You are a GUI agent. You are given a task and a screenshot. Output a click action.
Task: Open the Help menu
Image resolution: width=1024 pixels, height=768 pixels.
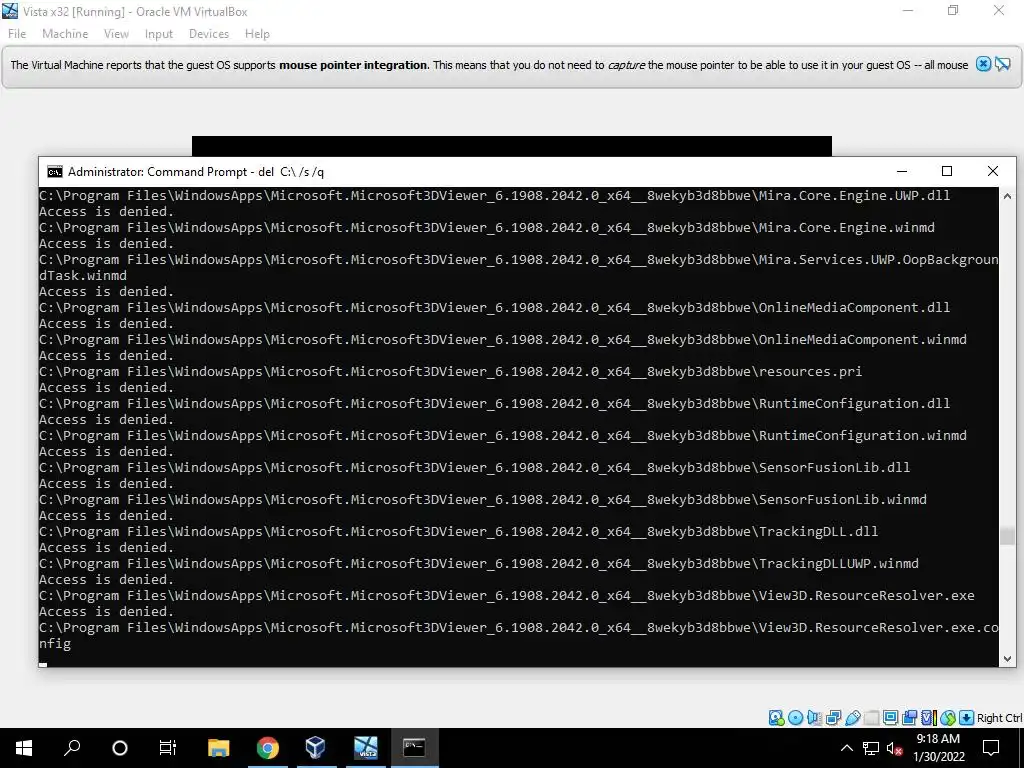(x=257, y=34)
